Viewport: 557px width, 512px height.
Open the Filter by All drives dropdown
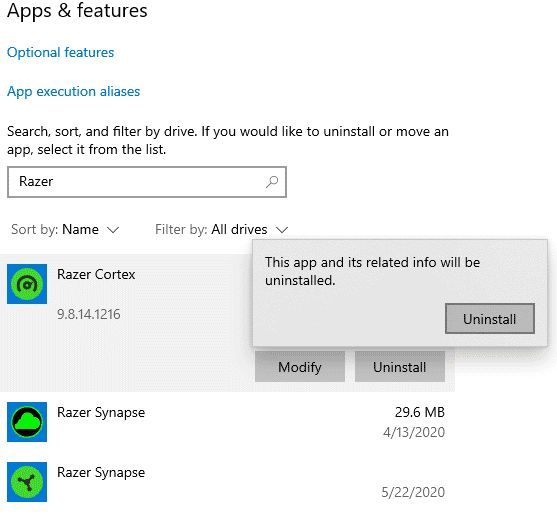pyautogui.click(x=221, y=230)
